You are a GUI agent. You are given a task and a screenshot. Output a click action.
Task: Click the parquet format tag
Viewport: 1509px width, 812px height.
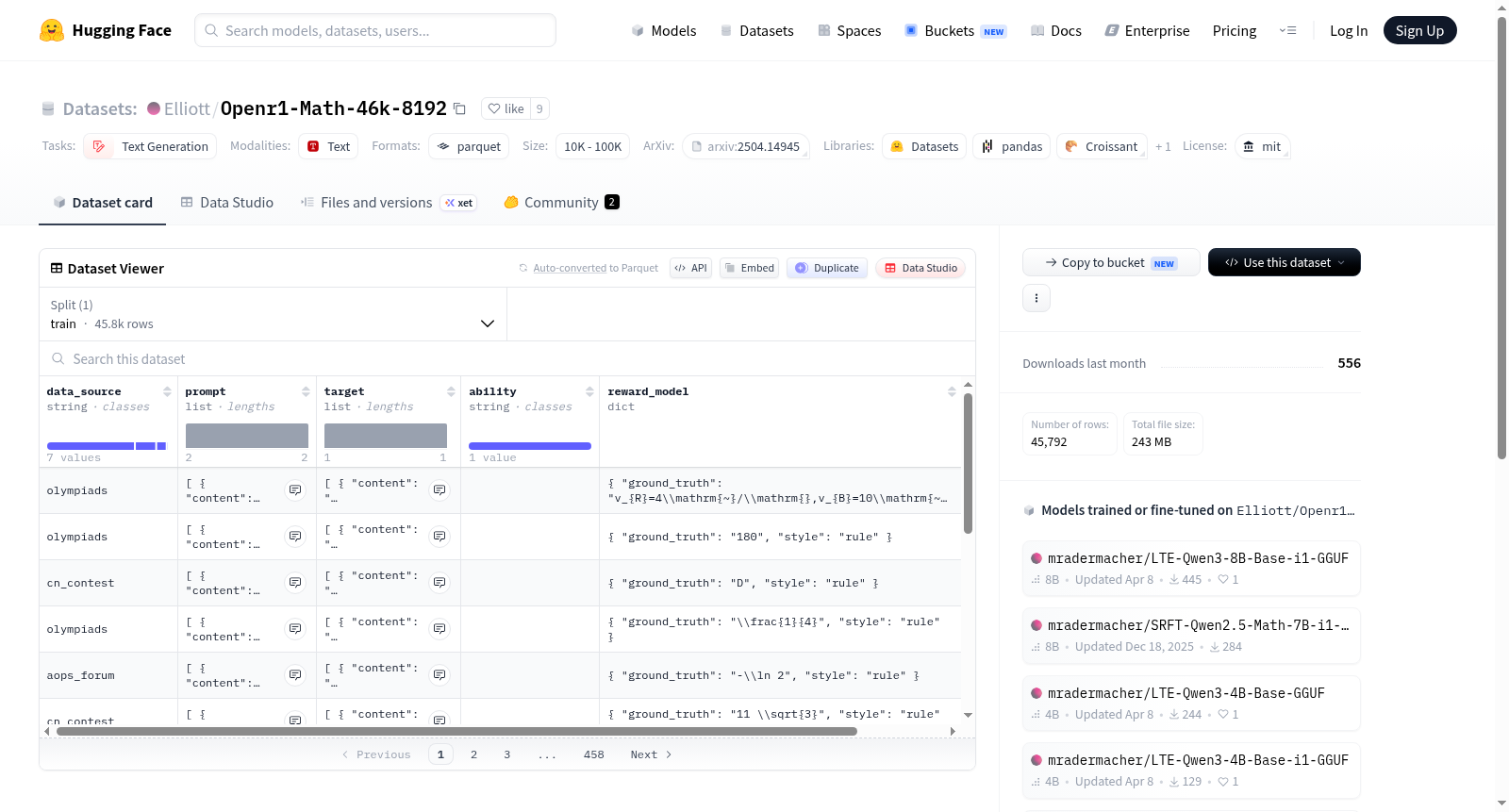point(469,146)
